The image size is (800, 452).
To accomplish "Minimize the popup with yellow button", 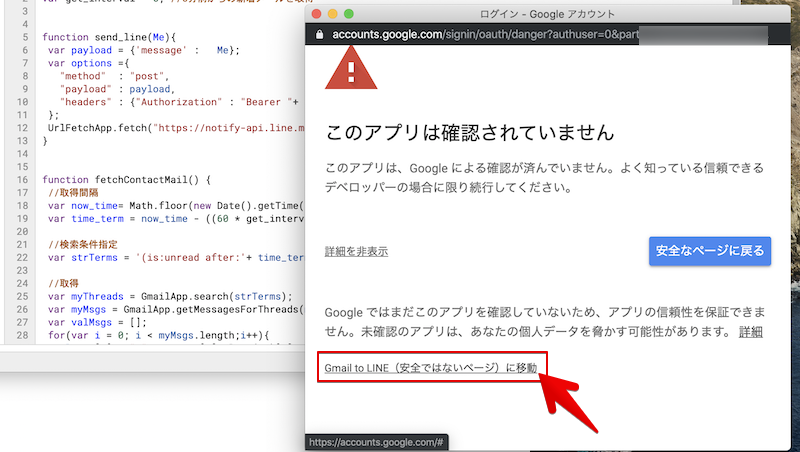I will [334, 14].
